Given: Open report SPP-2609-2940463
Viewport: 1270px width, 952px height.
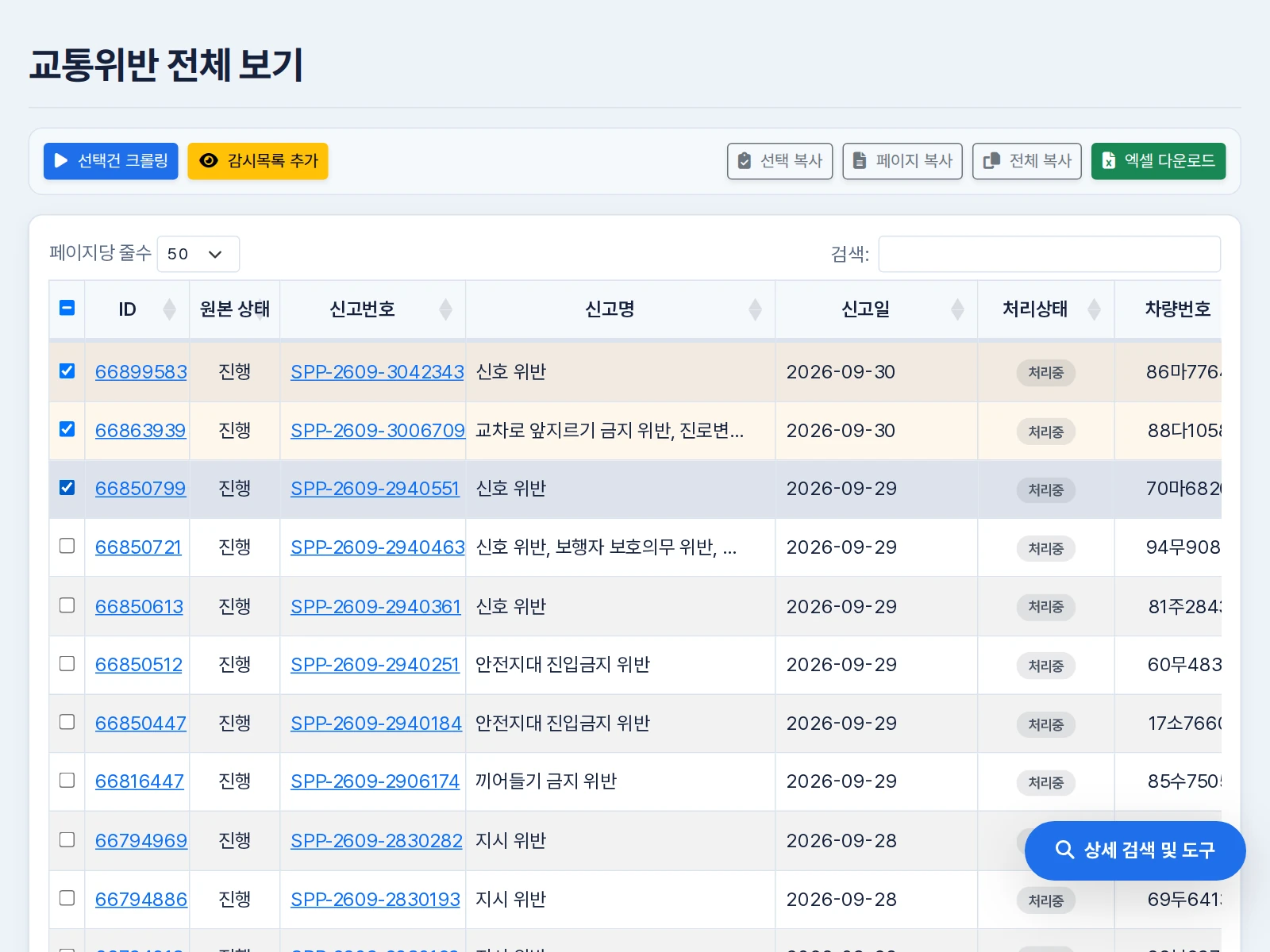Looking at the screenshot, I should point(378,547).
